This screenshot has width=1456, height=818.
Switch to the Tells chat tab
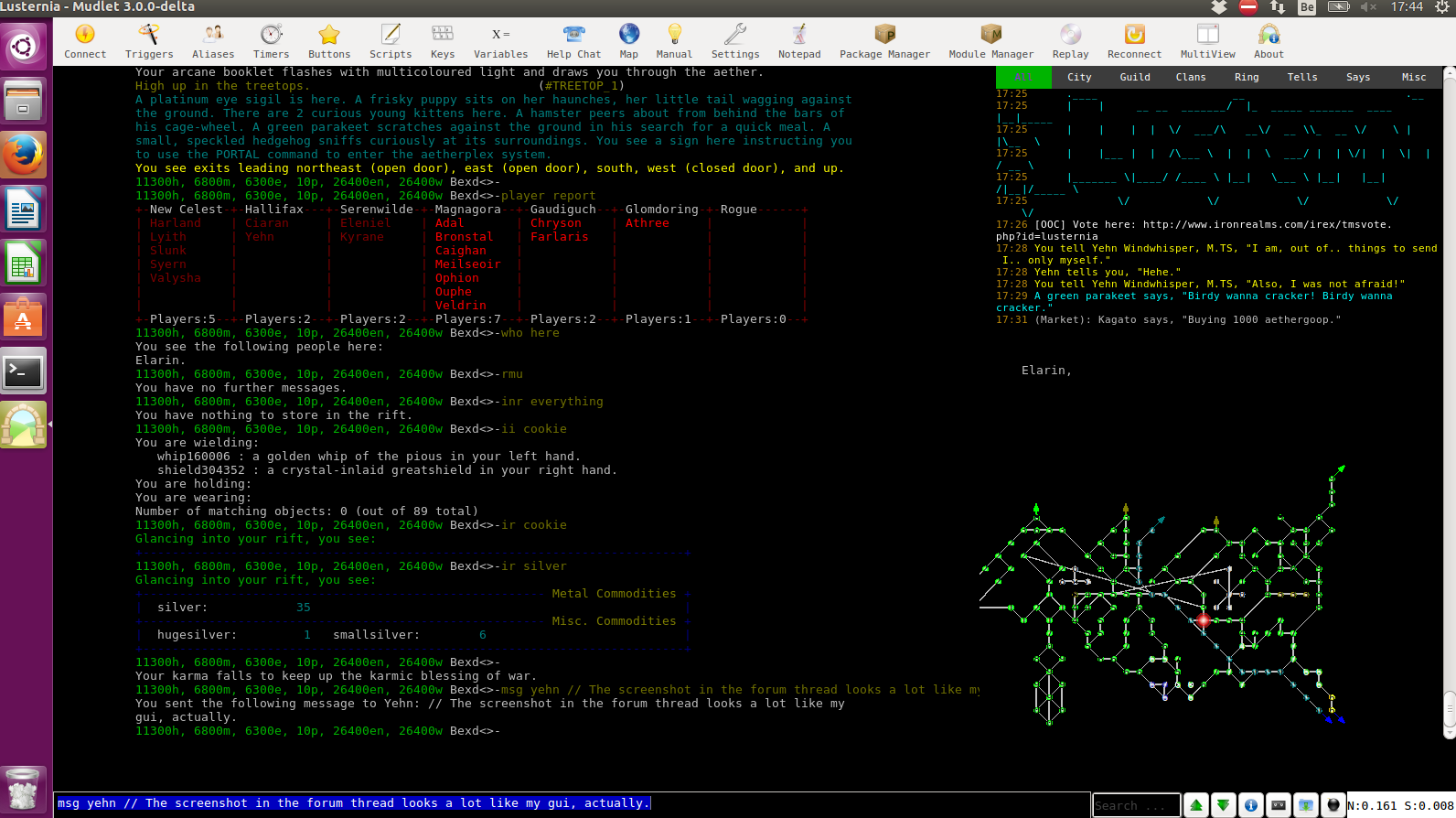(x=1302, y=77)
